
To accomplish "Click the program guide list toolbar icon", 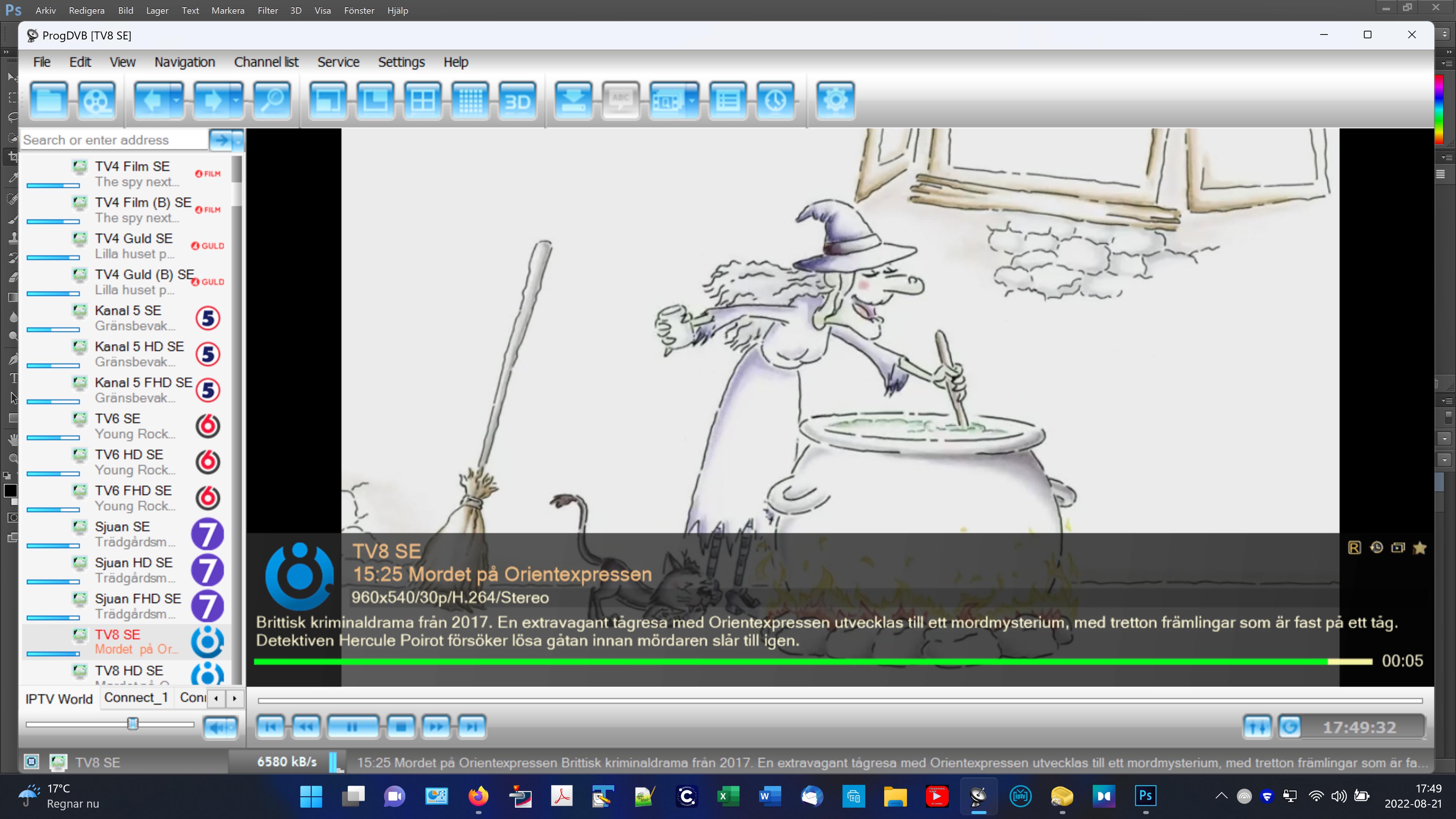I will [728, 100].
